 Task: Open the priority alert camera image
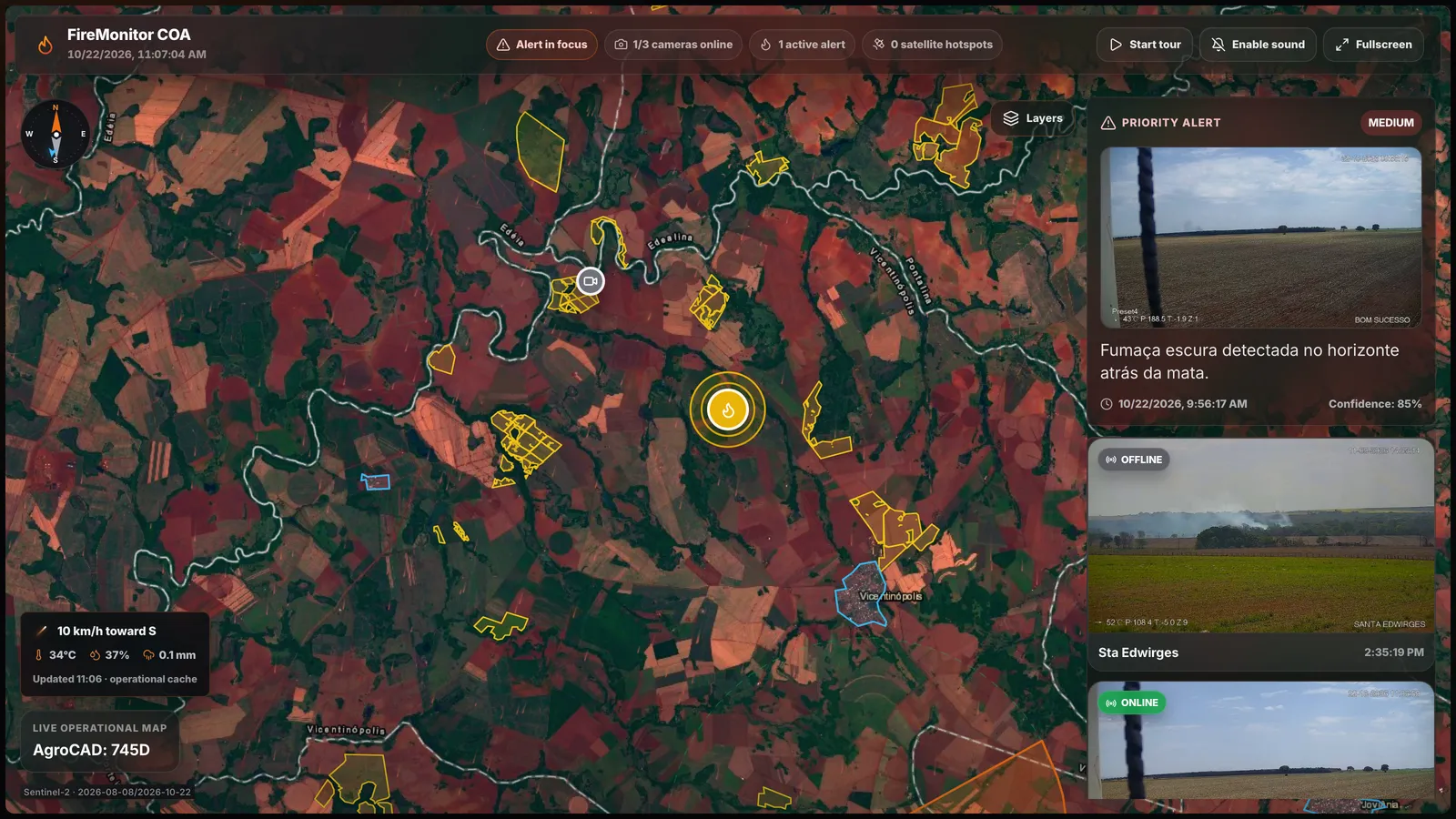[1260, 238]
